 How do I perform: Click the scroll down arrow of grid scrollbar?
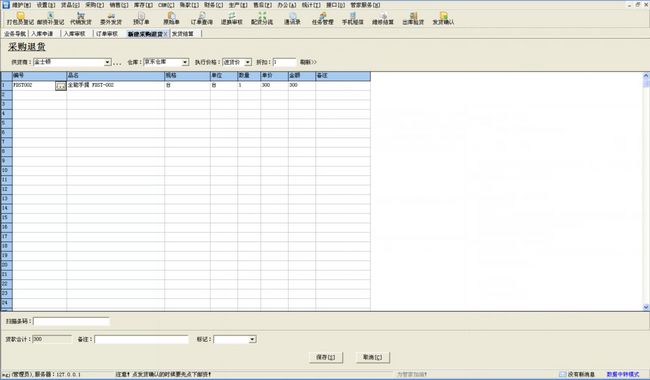tap(646, 307)
